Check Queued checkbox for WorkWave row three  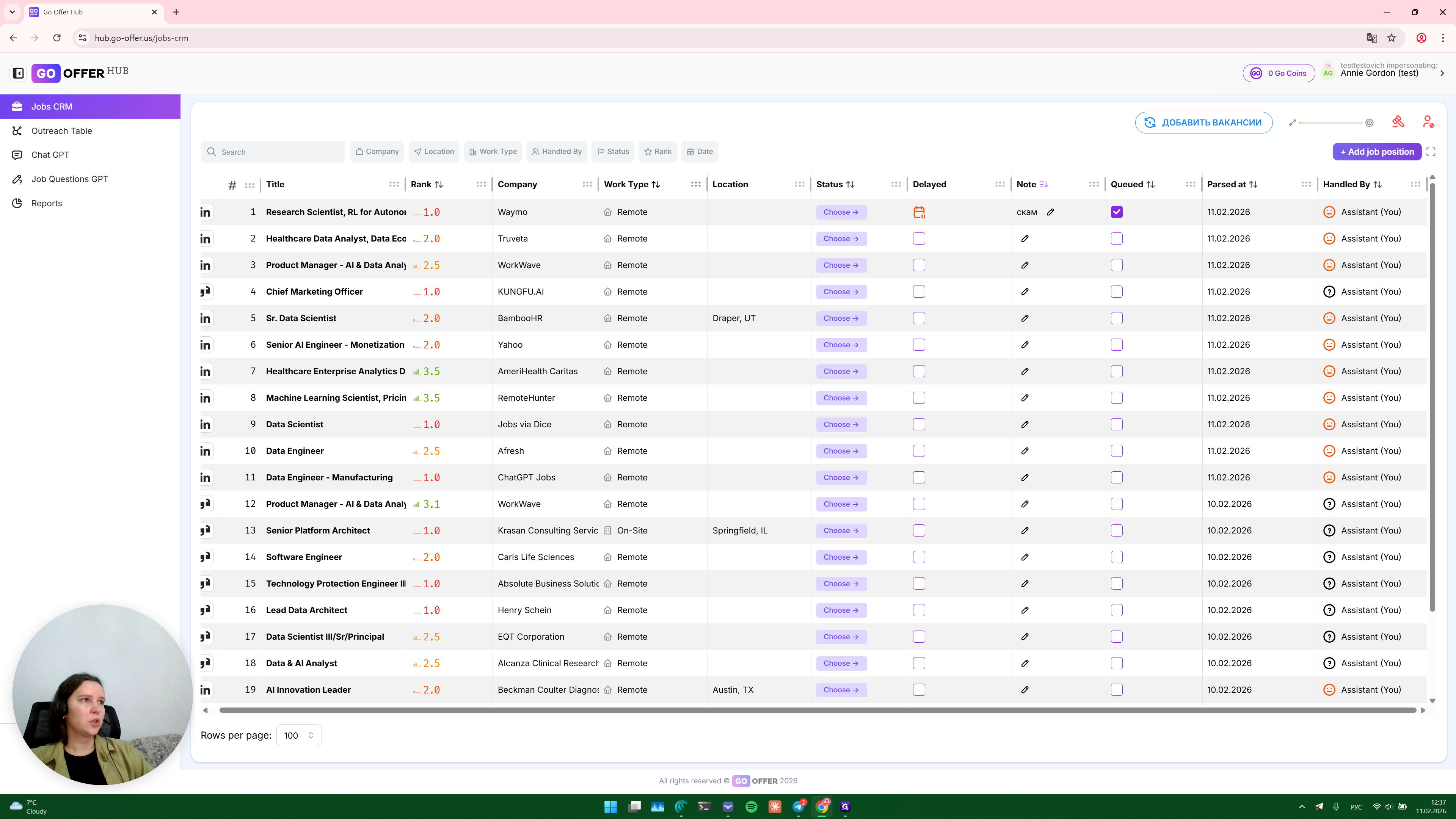point(1116,265)
